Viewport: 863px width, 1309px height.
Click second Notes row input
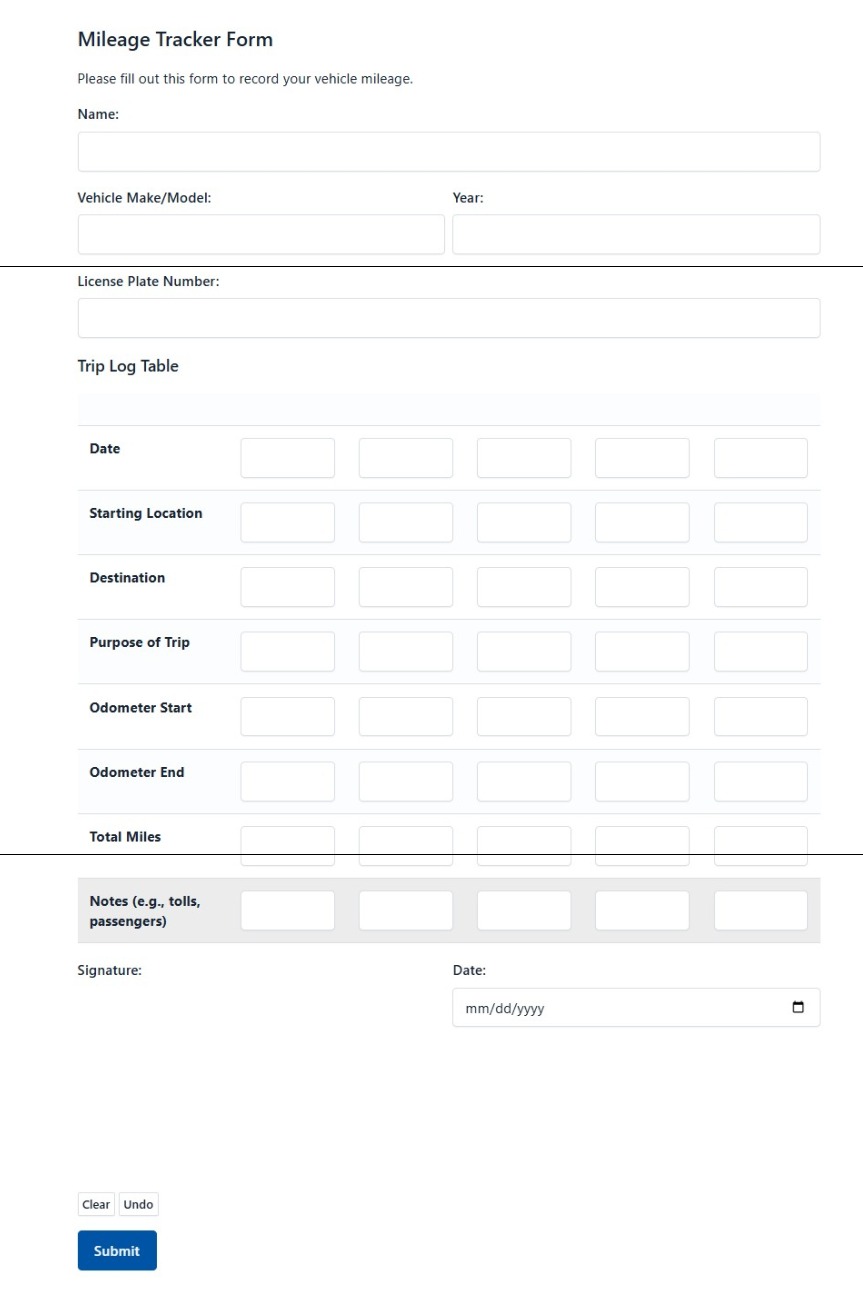click(406, 911)
